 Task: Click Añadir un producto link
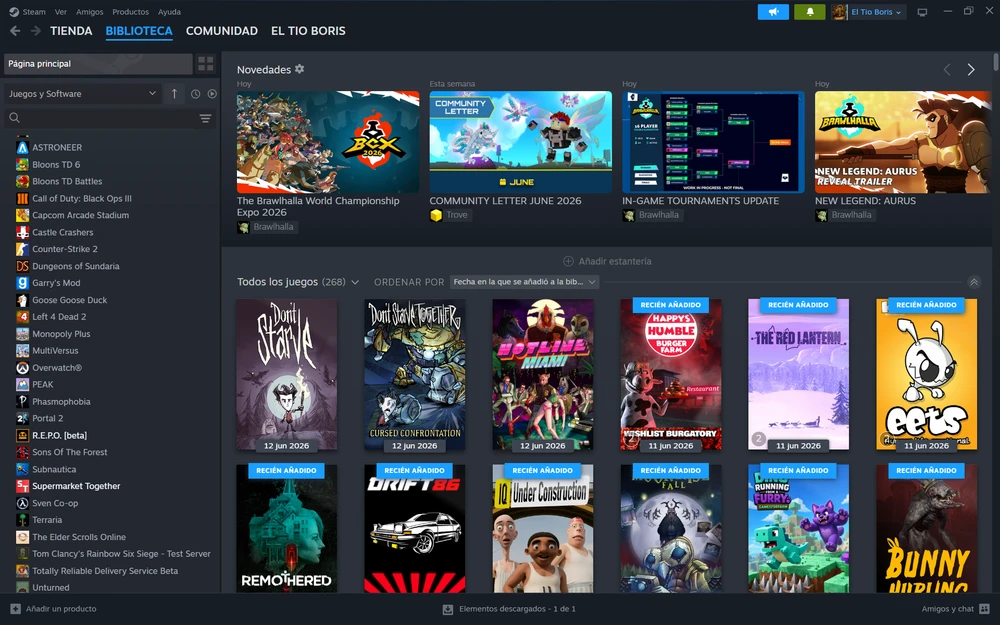point(61,609)
